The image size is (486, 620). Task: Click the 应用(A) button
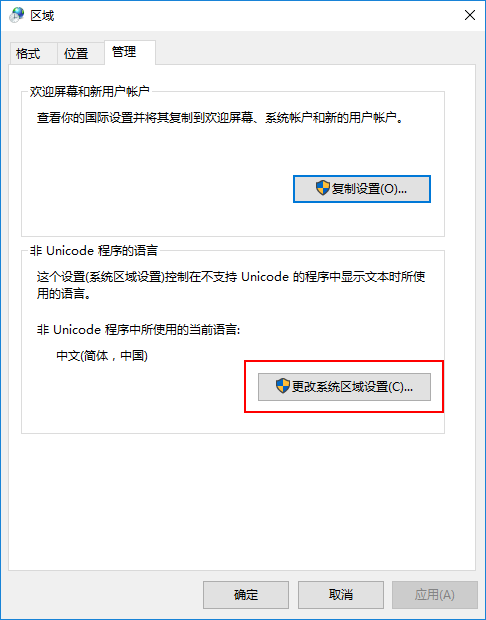[435, 594]
